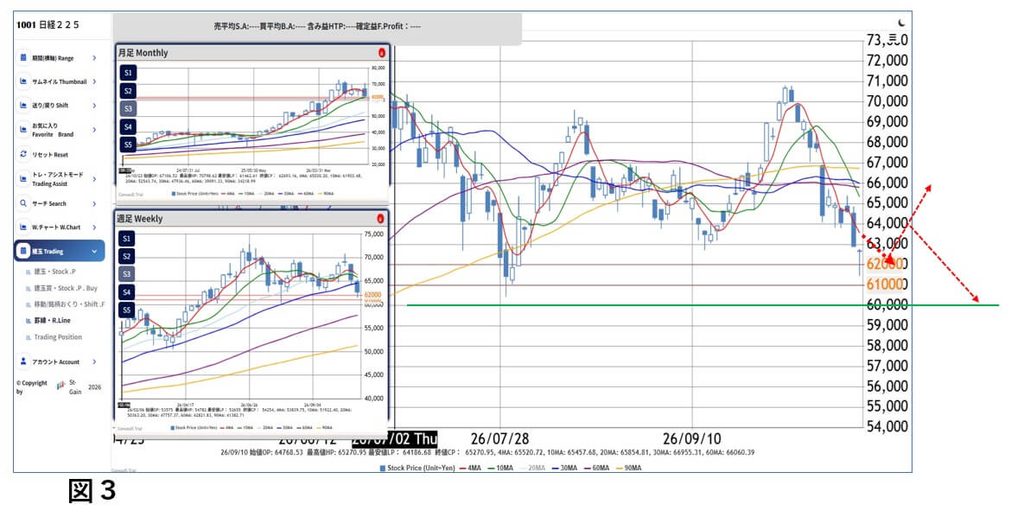Image resolution: width=1024 pixels, height=512 pixels.
Task: Click the 26/09/10 date axis label
Action: pyautogui.click(x=692, y=437)
